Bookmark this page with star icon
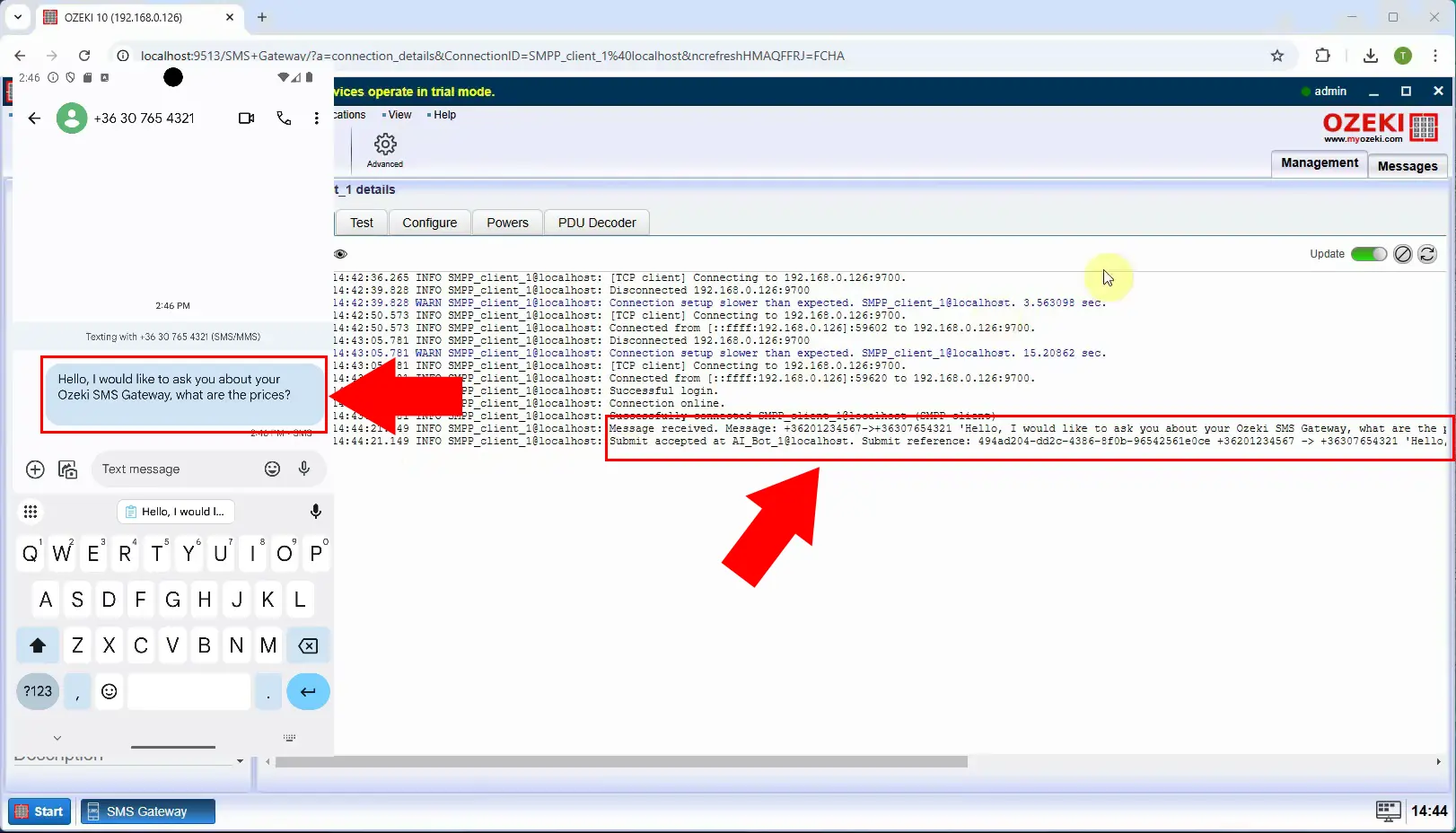Screen dimensions: 1456x833 point(1277,56)
